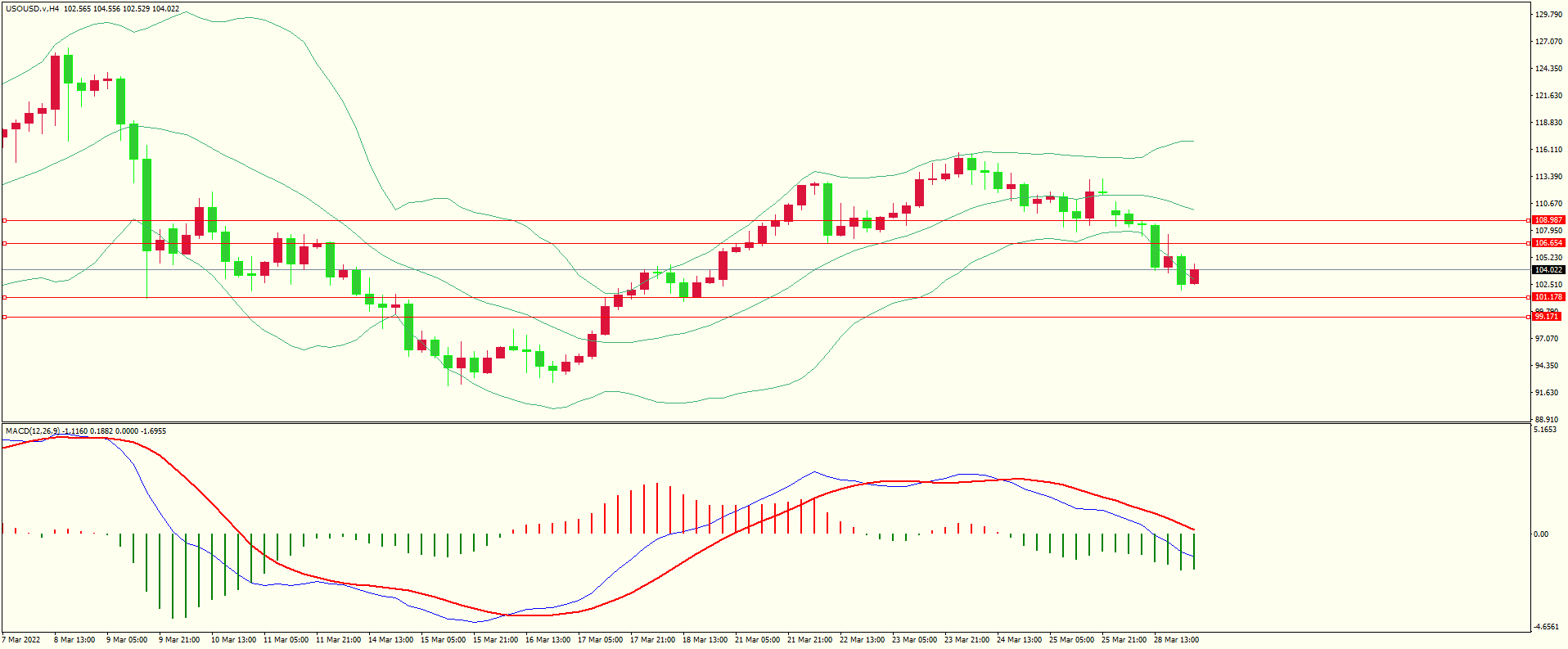Click the 113.390 price scale value

(x=1549, y=177)
